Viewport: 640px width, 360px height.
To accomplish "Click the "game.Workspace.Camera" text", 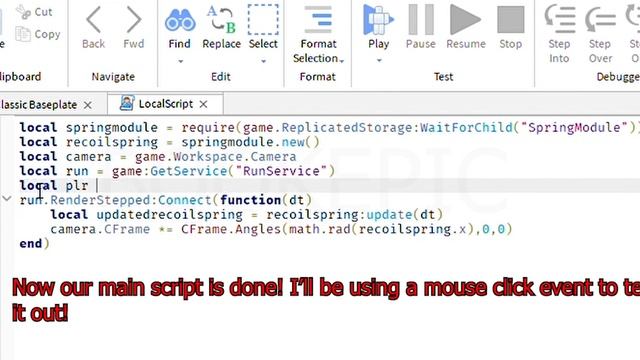I will [x=216, y=157].
